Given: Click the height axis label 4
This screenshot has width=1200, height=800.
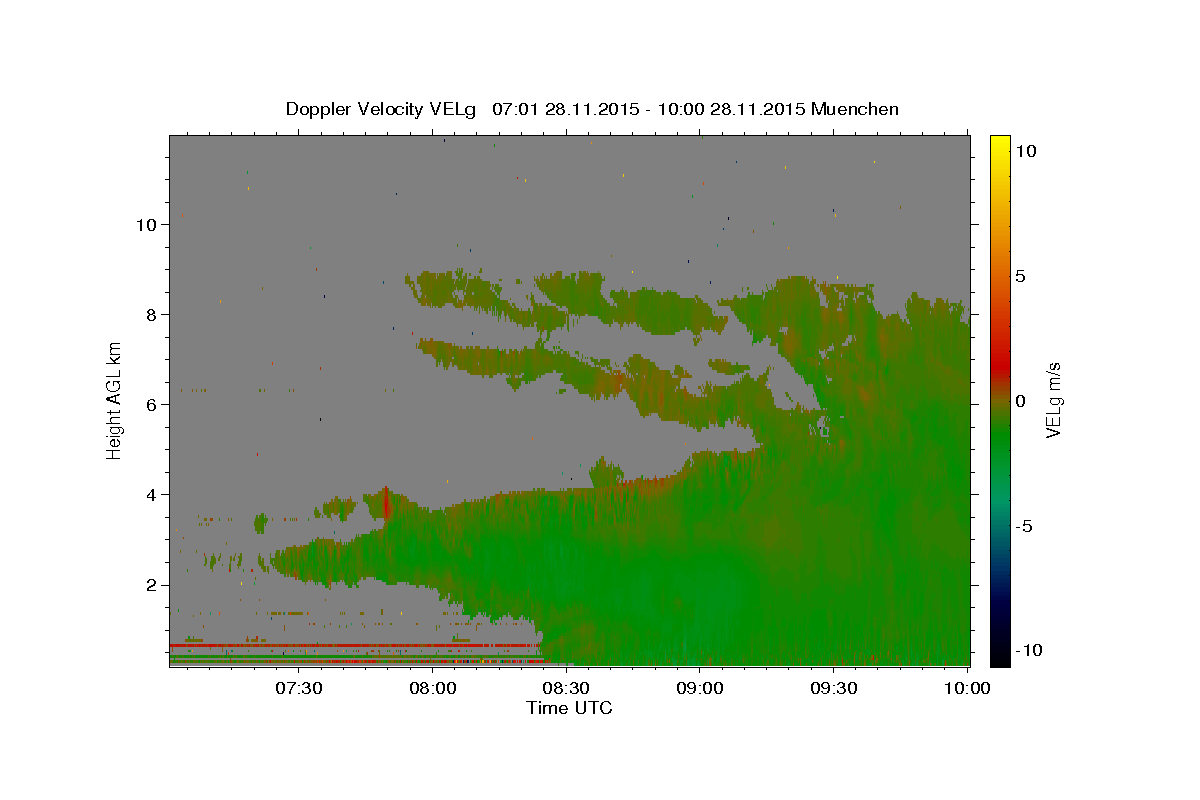Looking at the screenshot, I should coord(152,495).
